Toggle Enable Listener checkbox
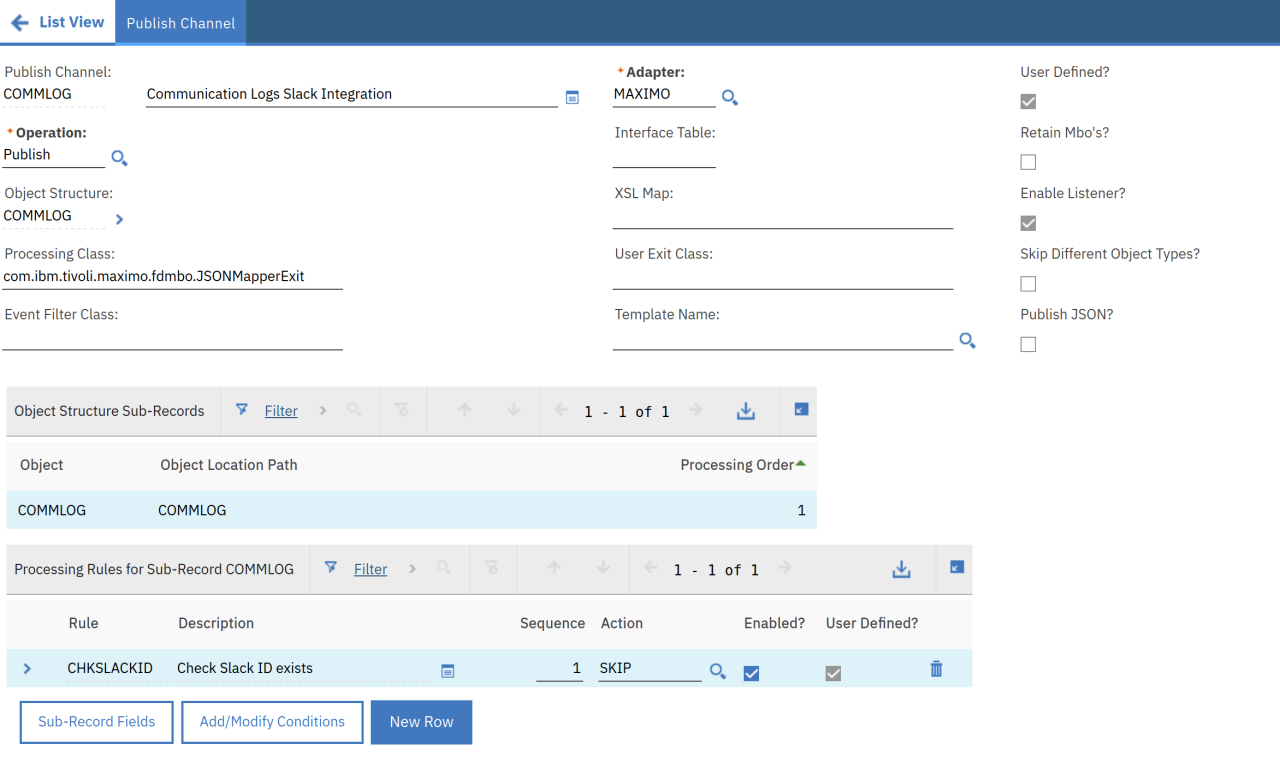The width and height of the screenshot is (1280, 774). (1028, 223)
